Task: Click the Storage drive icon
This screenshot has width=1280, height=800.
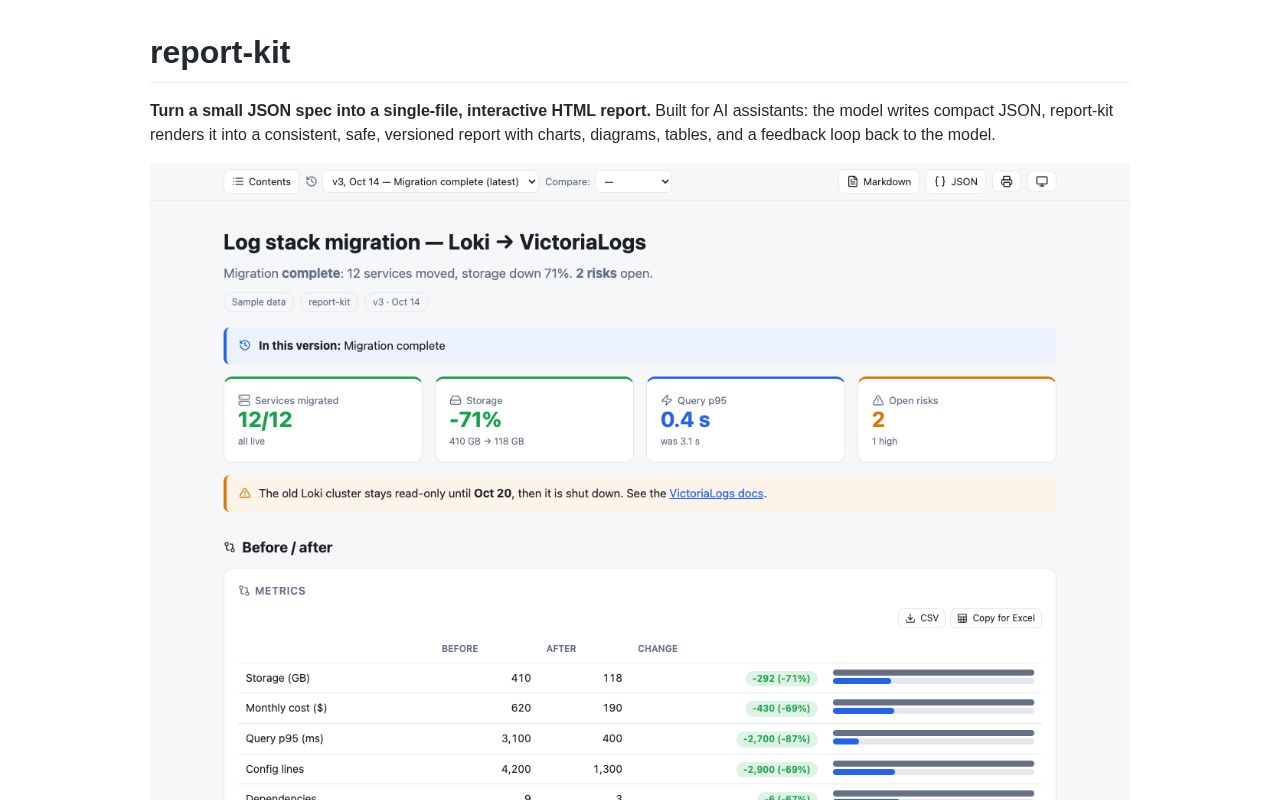Action: pyautogui.click(x=456, y=400)
